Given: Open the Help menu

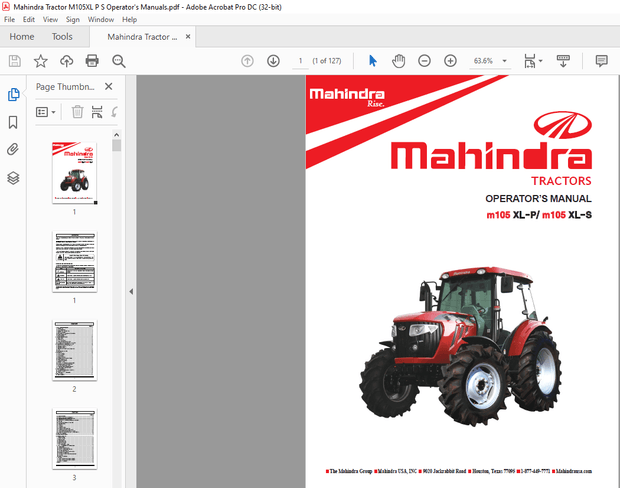Looking at the screenshot, I should [129, 19].
